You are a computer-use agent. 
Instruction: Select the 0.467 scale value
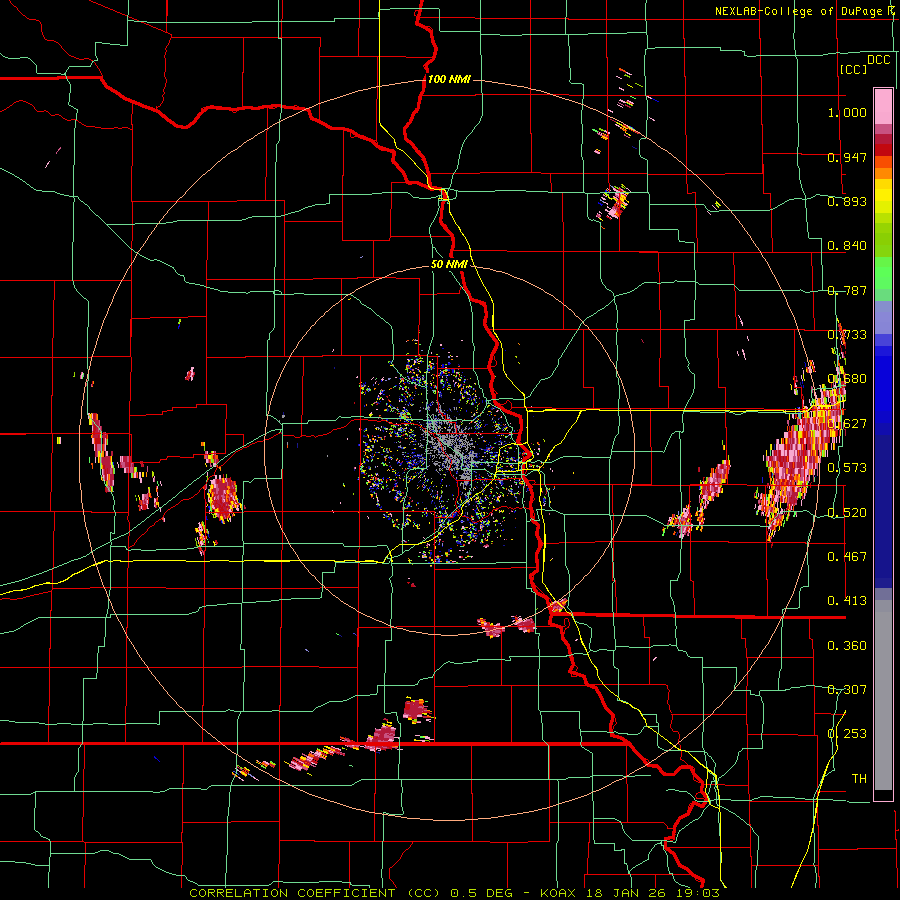(x=847, y=557)
